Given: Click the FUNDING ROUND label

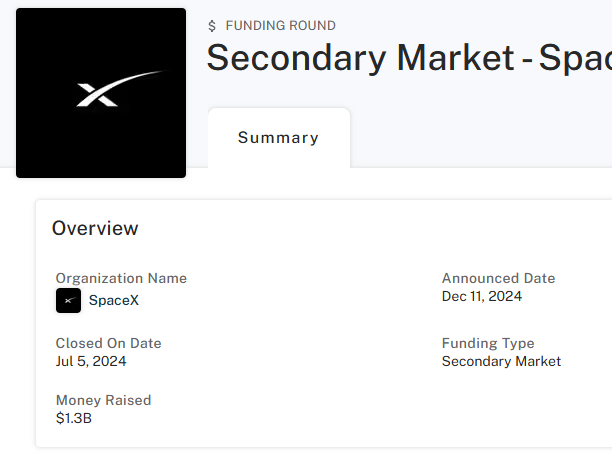Looking at the screenshot, I should 281,25.
